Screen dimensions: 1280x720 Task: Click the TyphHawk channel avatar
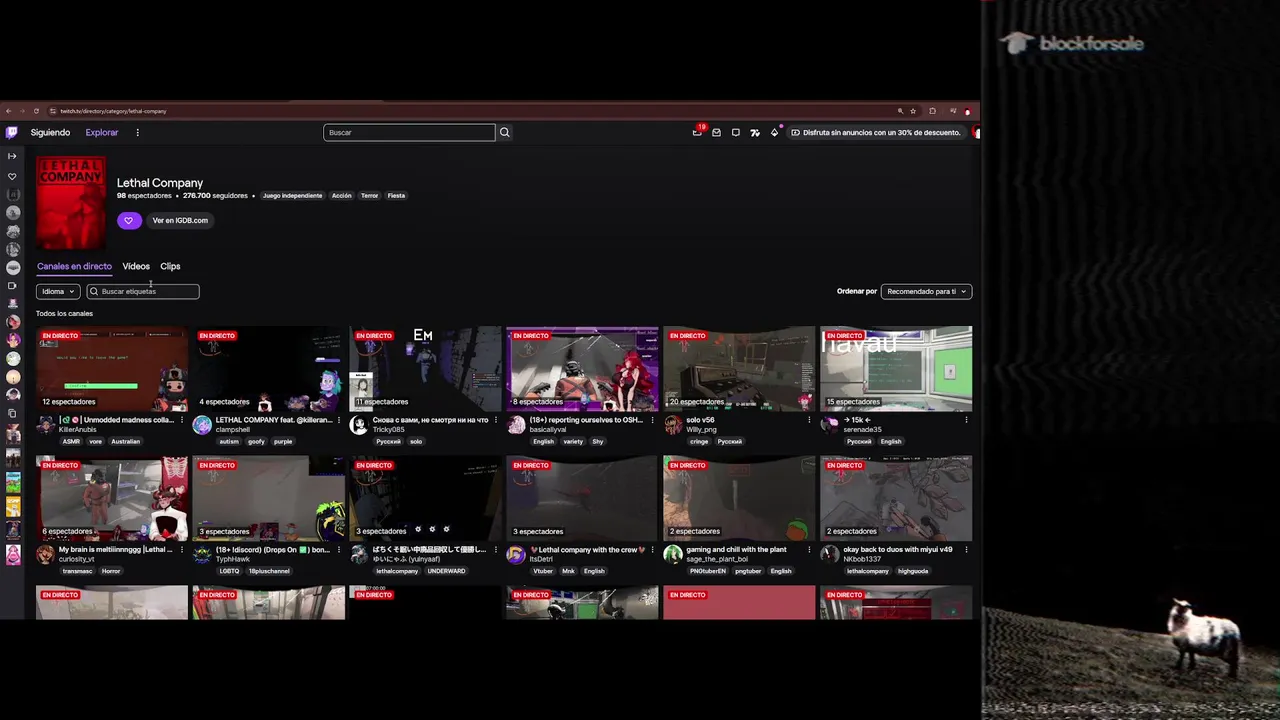pyautogui.click(x=202, y=554)
